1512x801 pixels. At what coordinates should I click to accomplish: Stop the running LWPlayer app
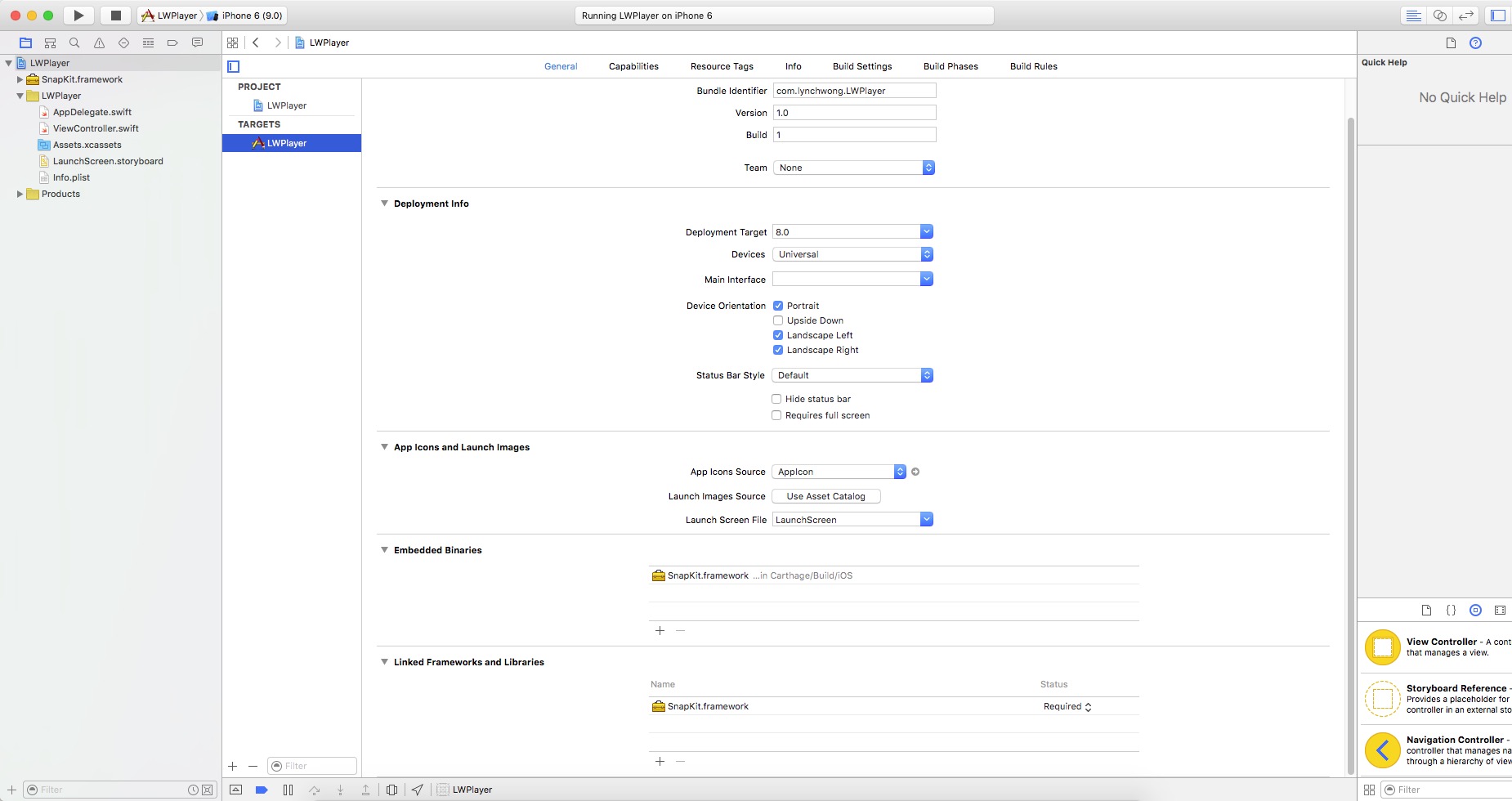coord(116,16)
